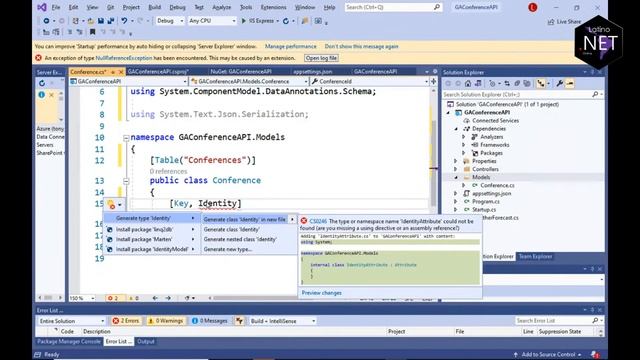Click the Undo arrow icon
This screenshot has width=640, height=360.
pyautogui.click(x=124, y=21)
